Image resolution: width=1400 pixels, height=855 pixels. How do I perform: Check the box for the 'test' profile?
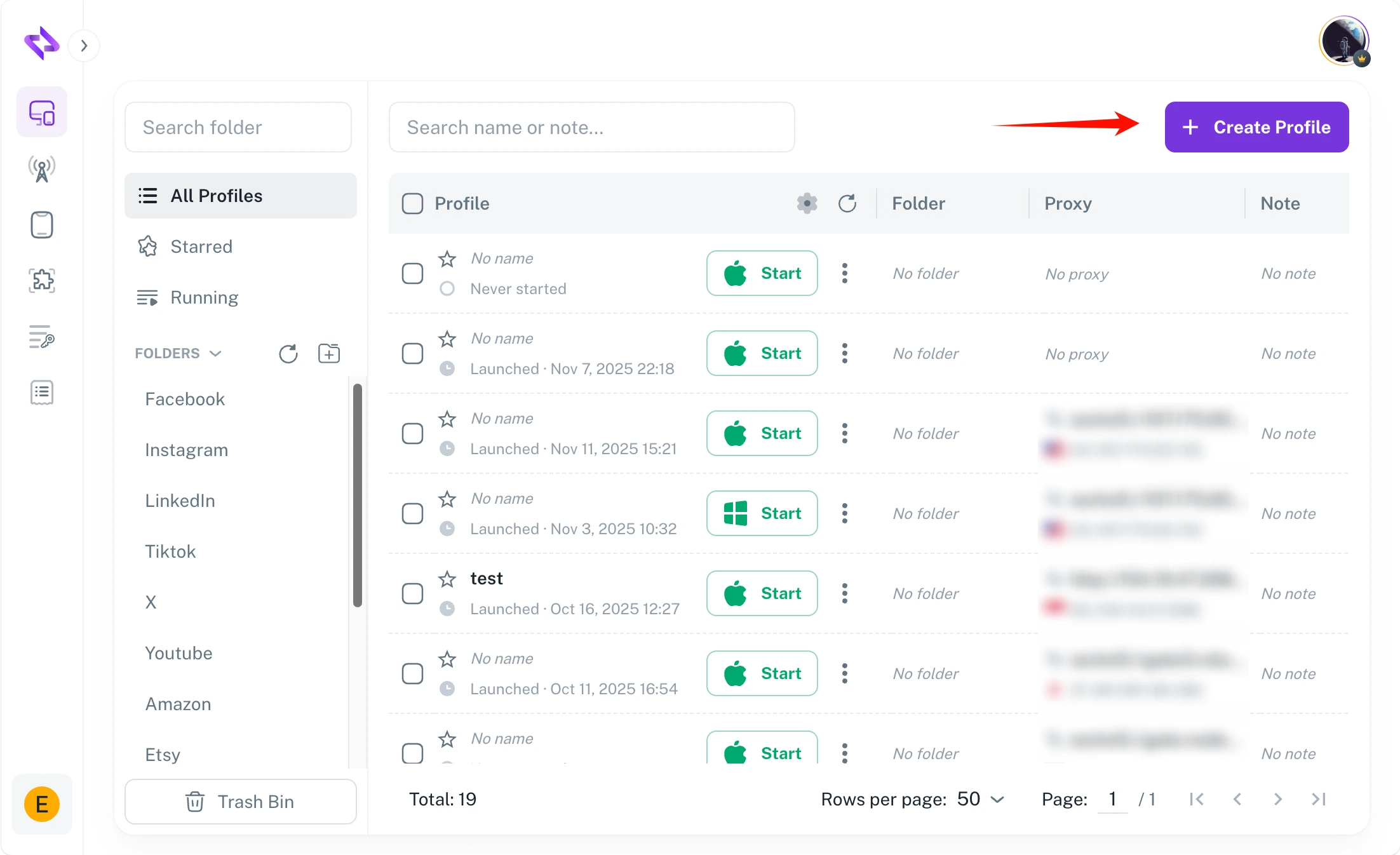pos(412,593)
